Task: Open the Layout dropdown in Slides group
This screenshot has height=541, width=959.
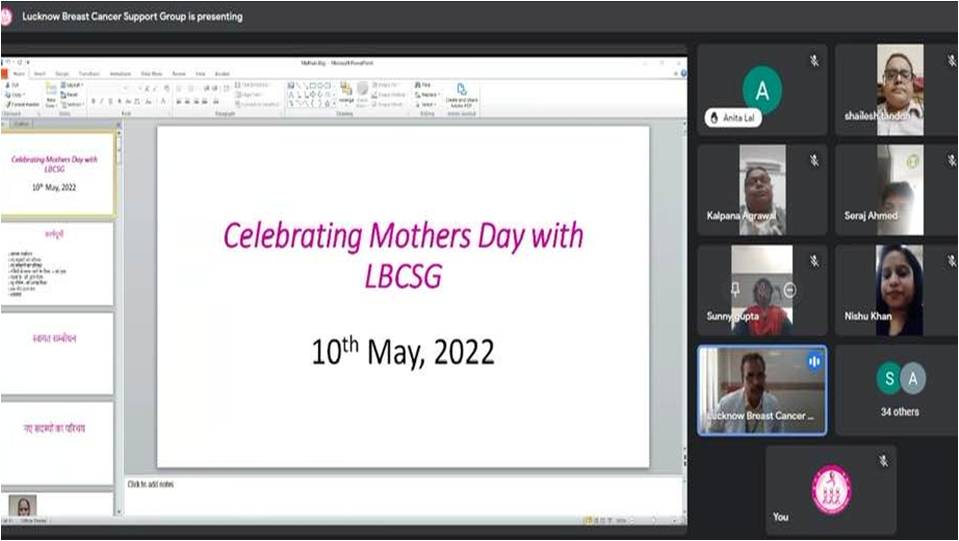Action: (72, 85)
